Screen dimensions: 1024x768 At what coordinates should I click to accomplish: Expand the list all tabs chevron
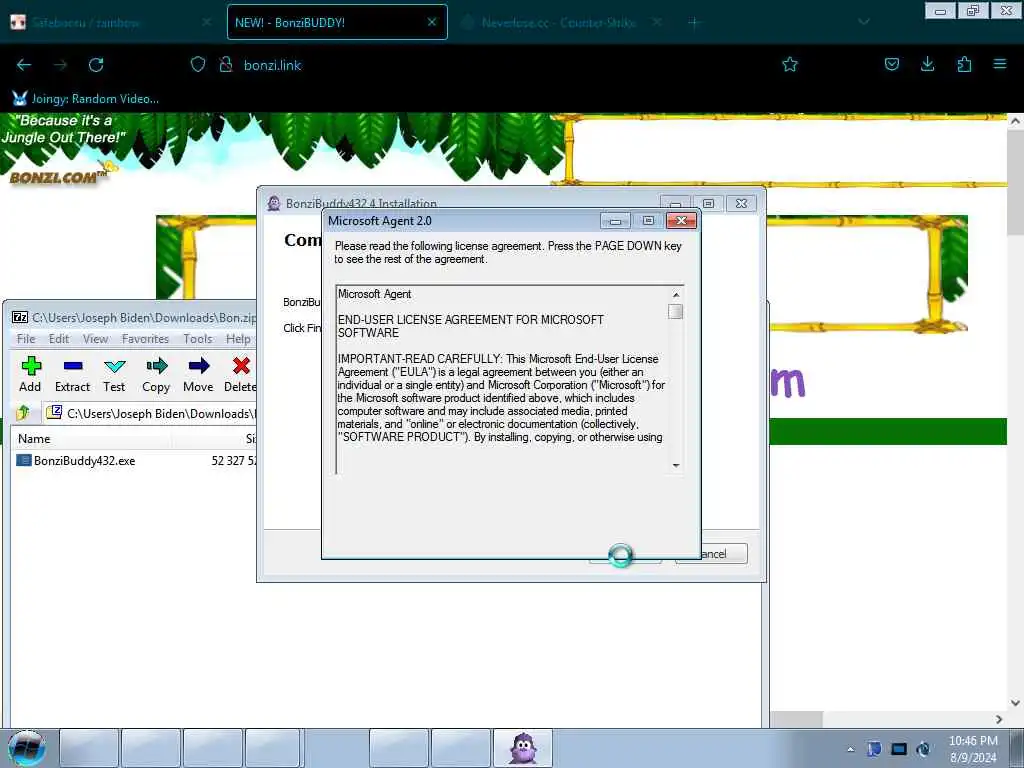pos(864,22)
